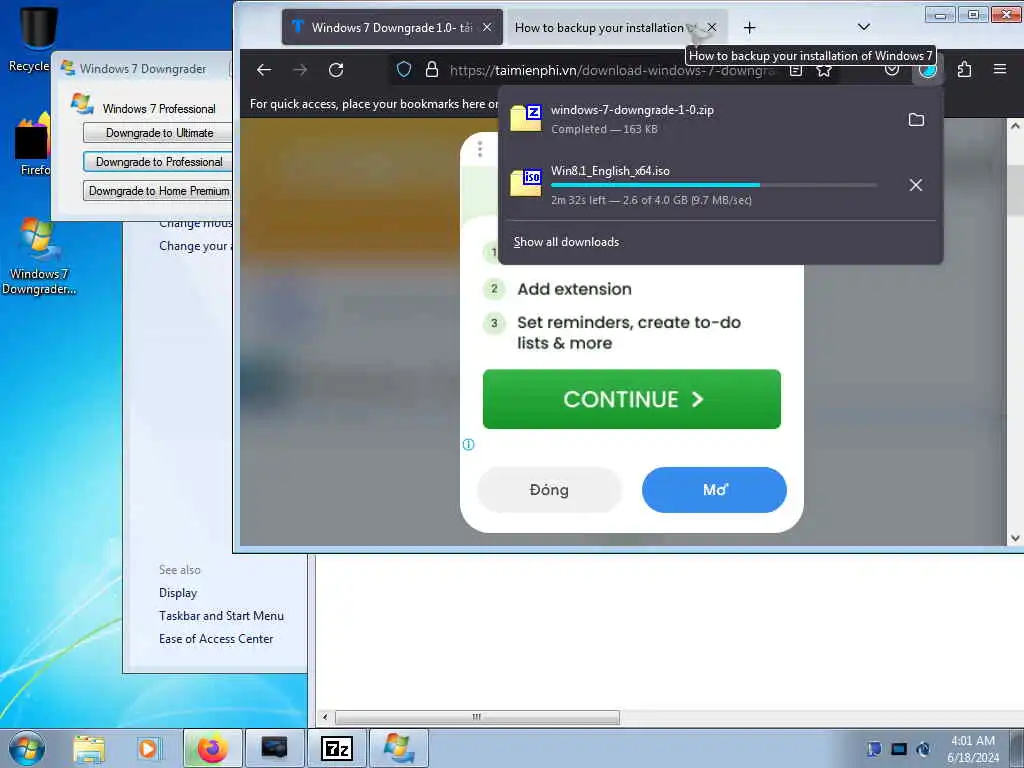The height and width of the screenshot is (768, 1024).
Task: Open Taskbar and Start Menu link
Action: [x=221, y=616]
